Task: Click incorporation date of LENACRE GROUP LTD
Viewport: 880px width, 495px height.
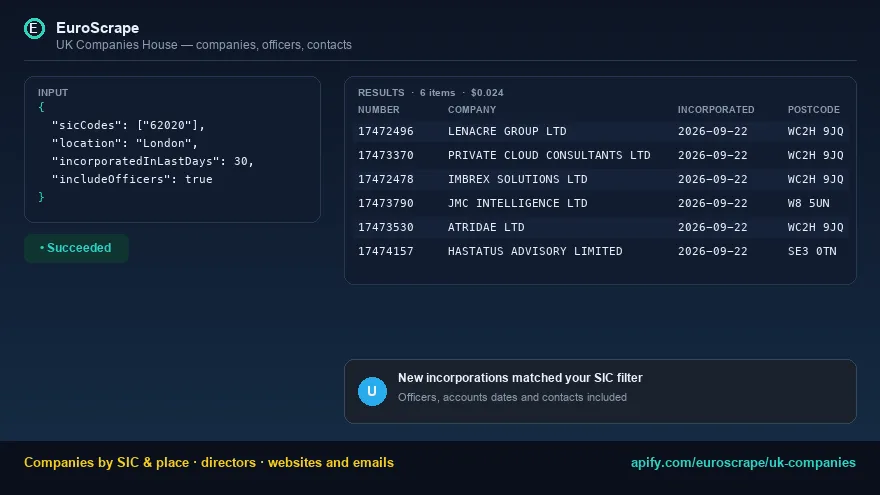Action: (x=712, y=131)
